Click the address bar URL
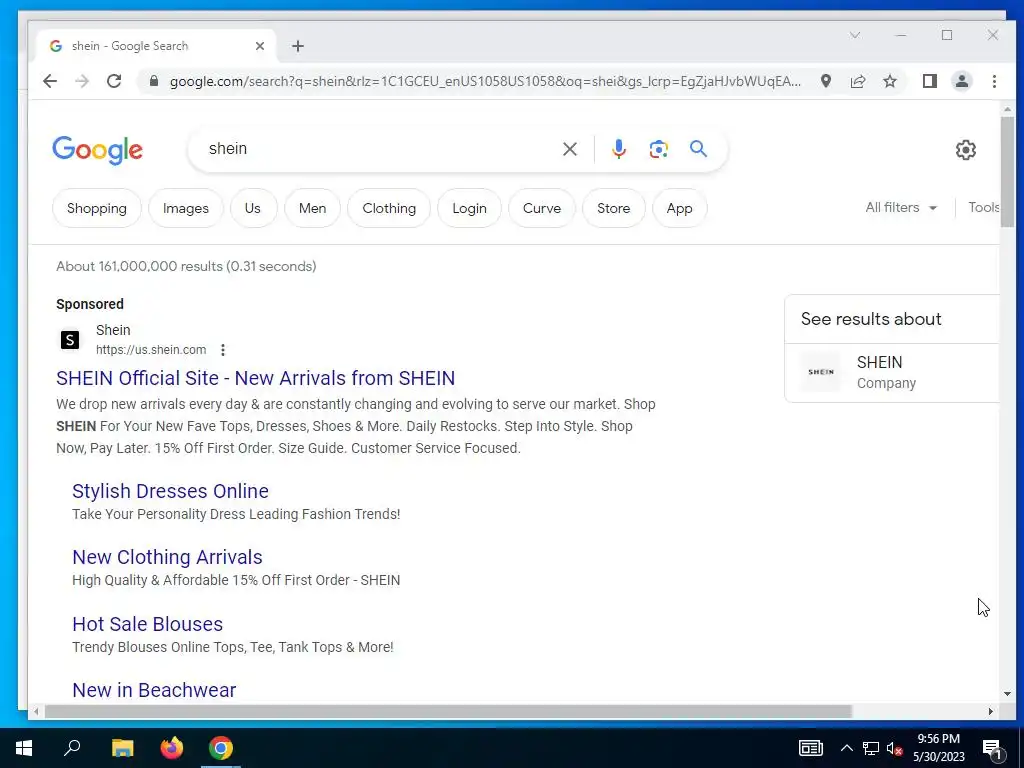Image resolution: width=1024 pixels, height=768 pixels. click(485, 81)
